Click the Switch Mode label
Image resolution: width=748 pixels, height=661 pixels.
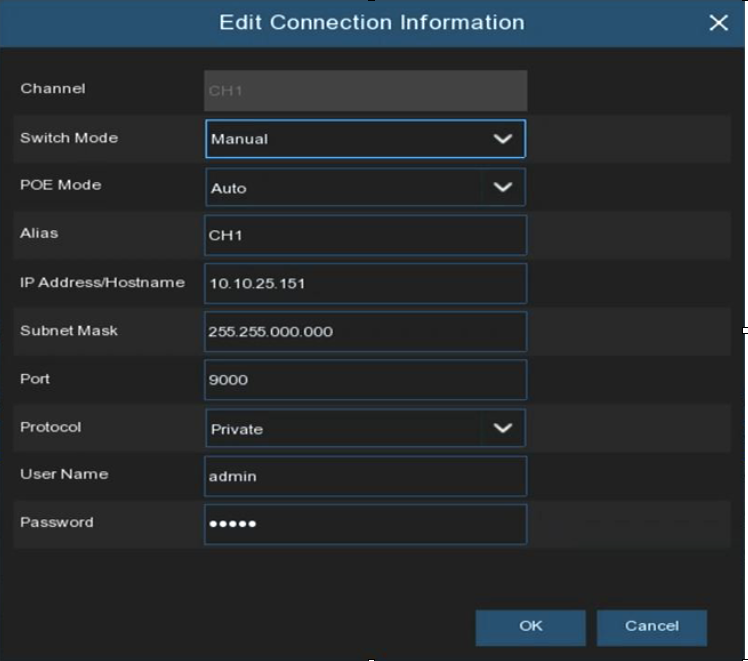click(69, 138)
